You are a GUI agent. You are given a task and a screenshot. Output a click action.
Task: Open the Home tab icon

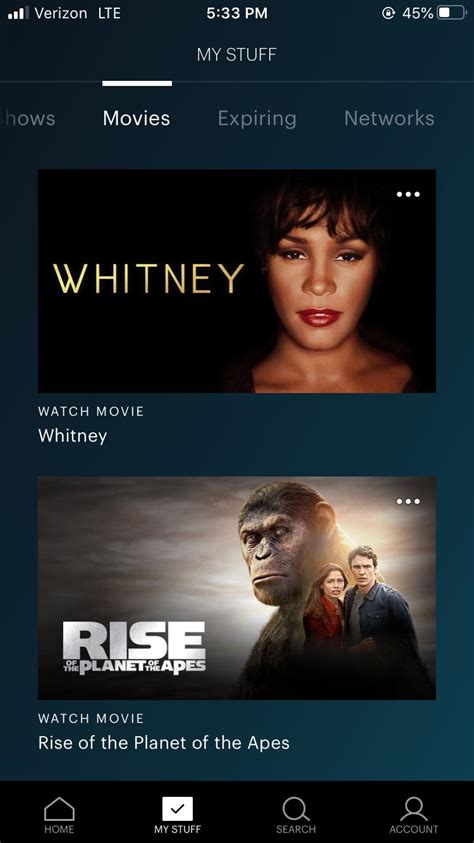[59, 810]
